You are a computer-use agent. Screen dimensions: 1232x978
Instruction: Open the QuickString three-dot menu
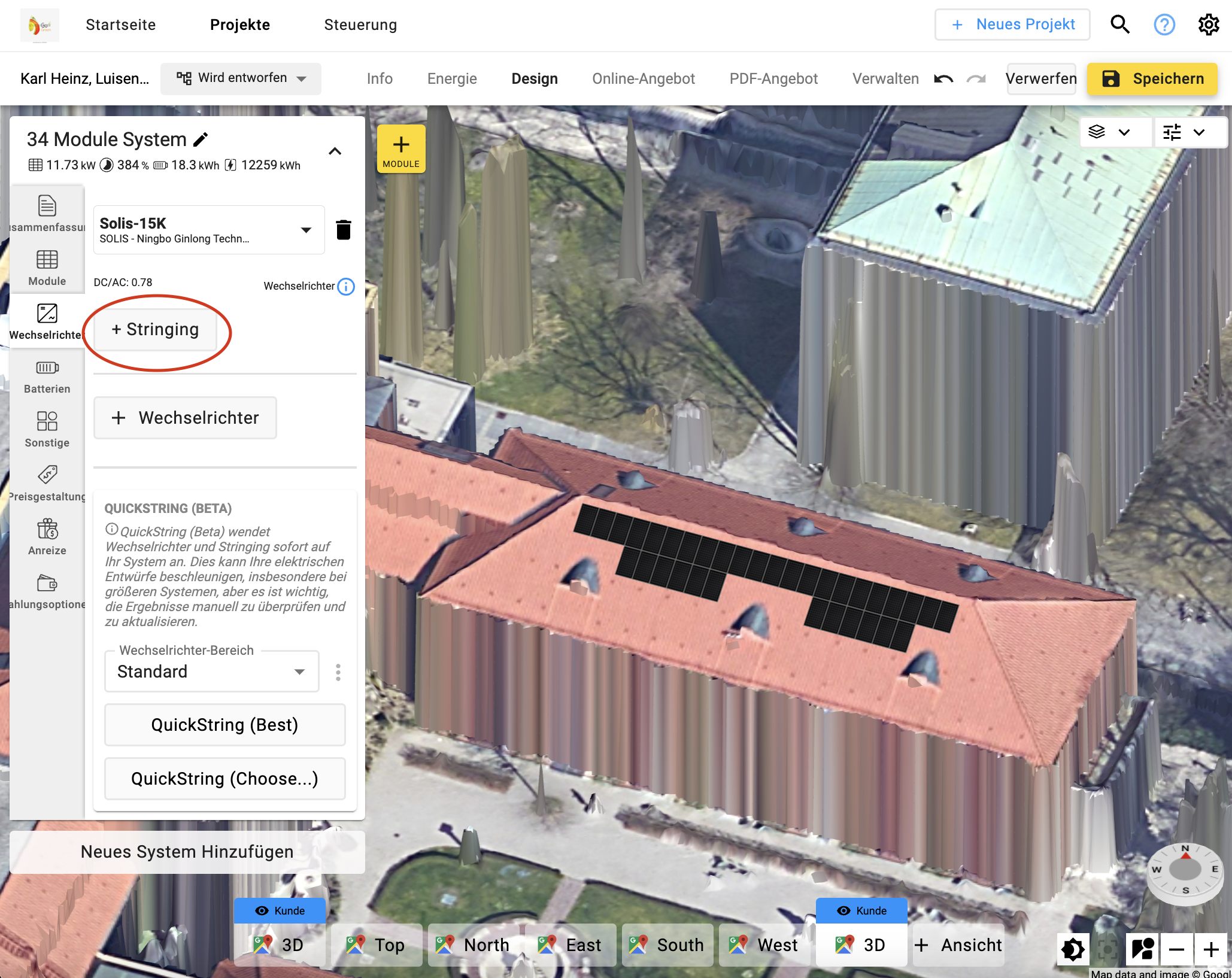[338, 672]
